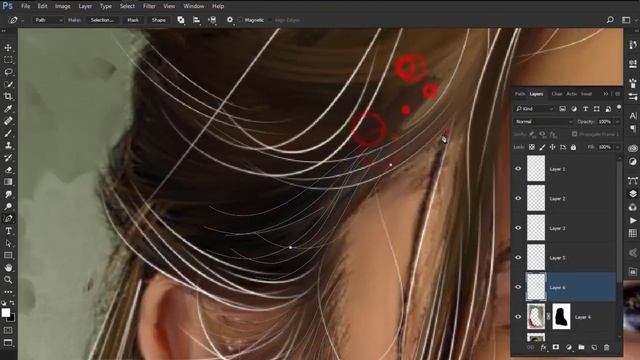Open pen options gear dropdown
640x360 pixels.
tap(230, 20)
